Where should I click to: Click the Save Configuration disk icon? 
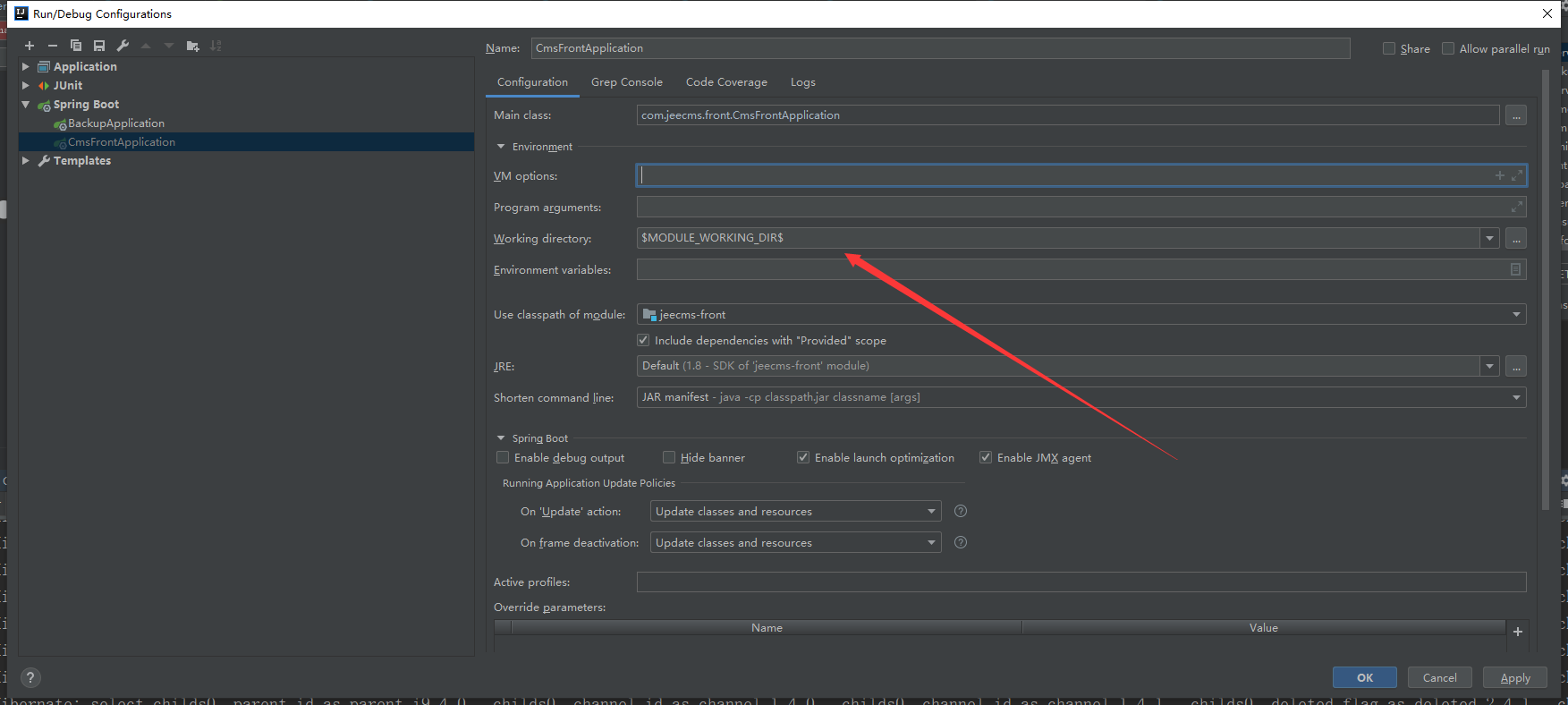99,46
